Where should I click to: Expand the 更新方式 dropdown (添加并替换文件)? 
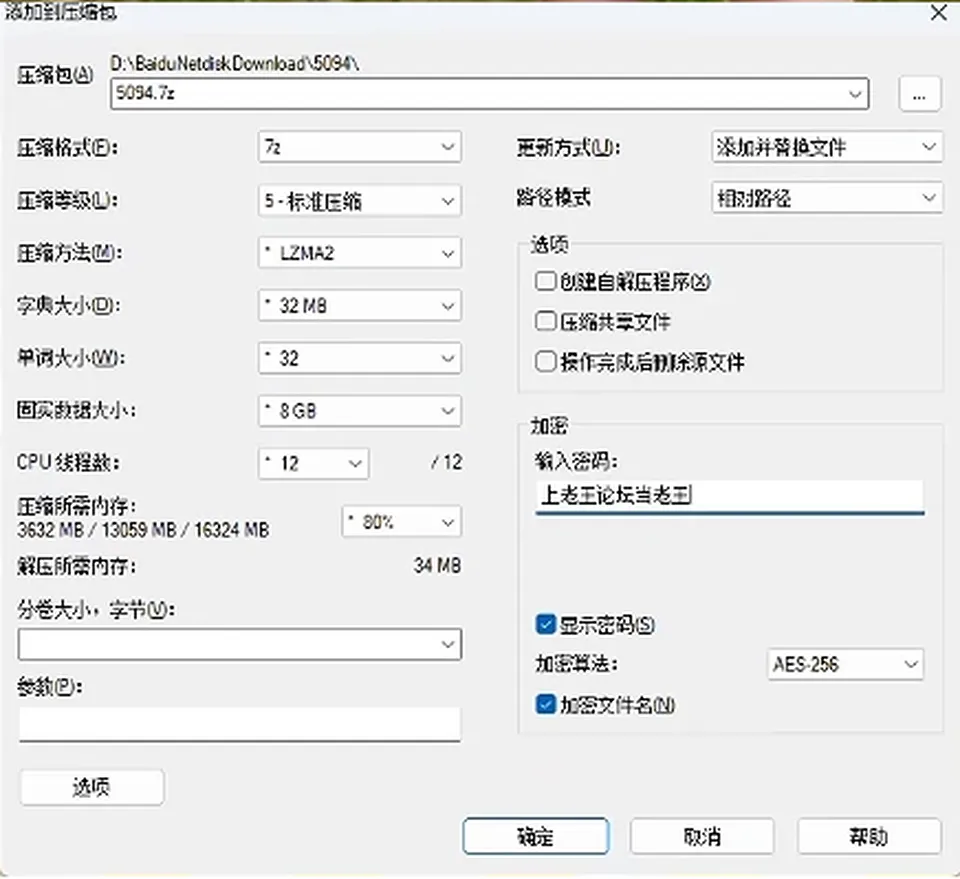pos(827,147)
